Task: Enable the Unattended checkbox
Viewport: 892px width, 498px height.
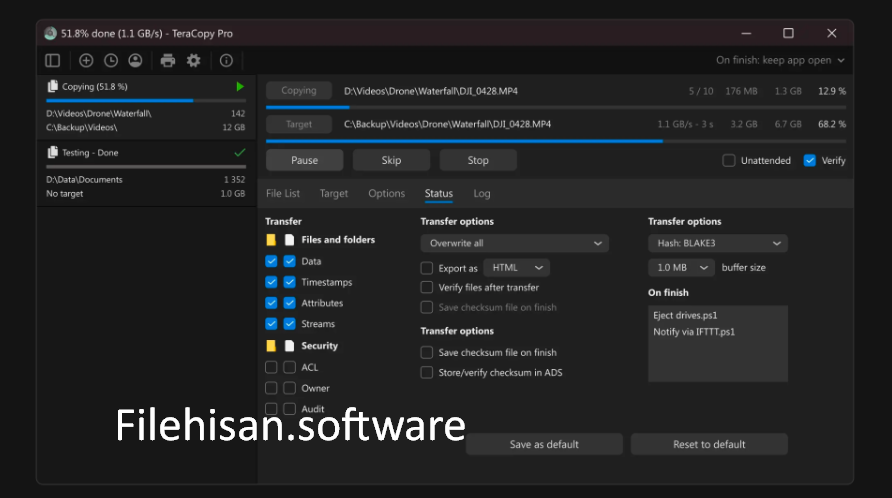Action: tap(729, 160)
